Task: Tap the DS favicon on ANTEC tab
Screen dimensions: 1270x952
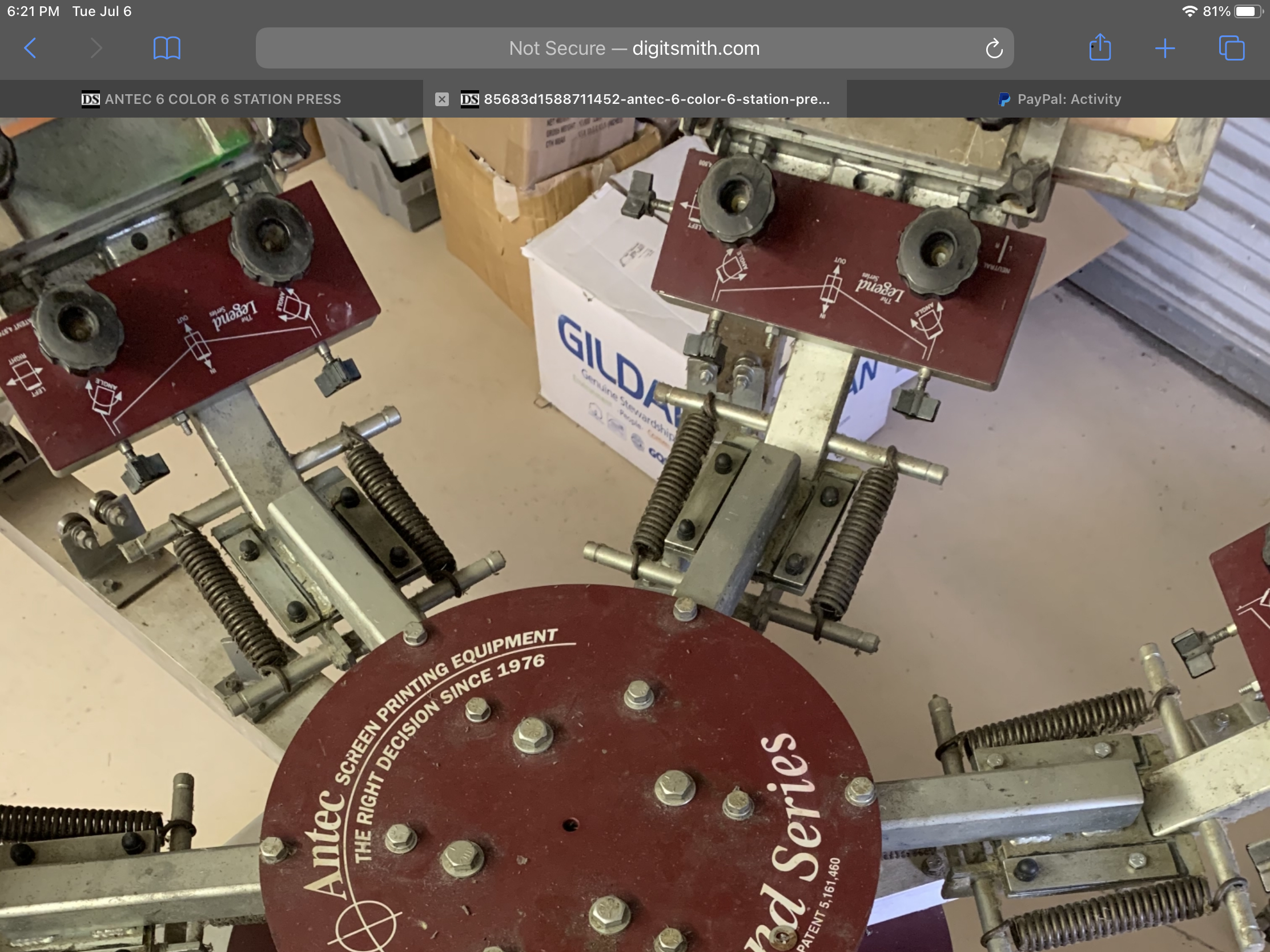Action: click(90, 99)
